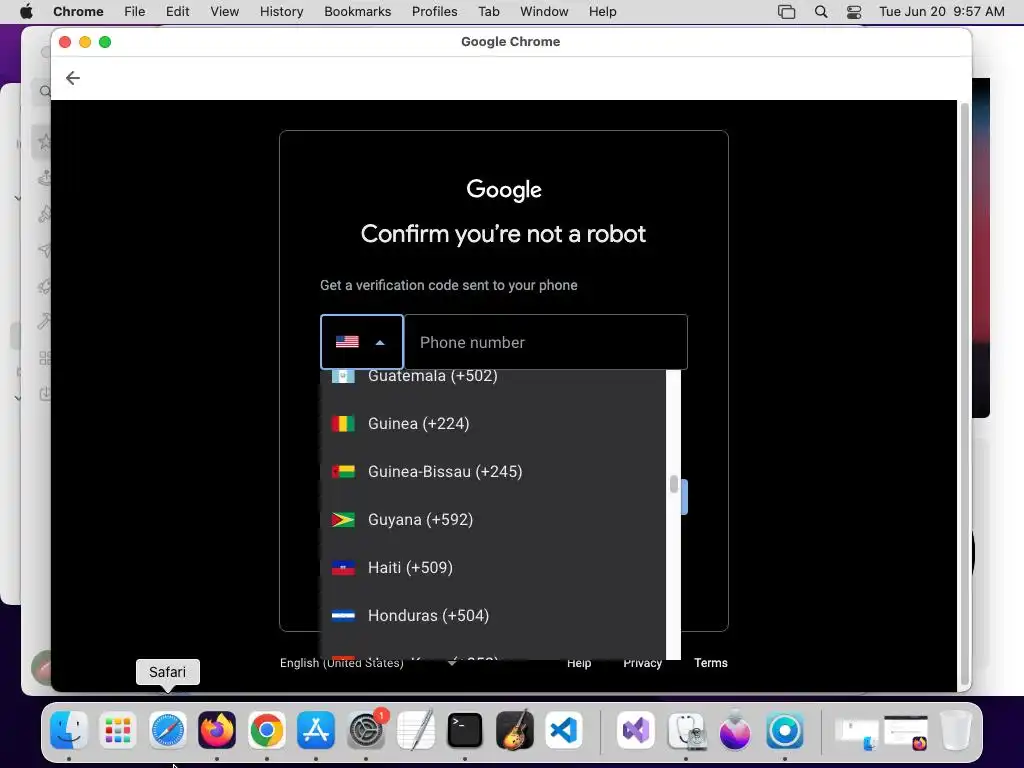Viewport: 1024px width, 768px height.
Task: Select Guyana (+592) country code
Action: coord(493,520)
